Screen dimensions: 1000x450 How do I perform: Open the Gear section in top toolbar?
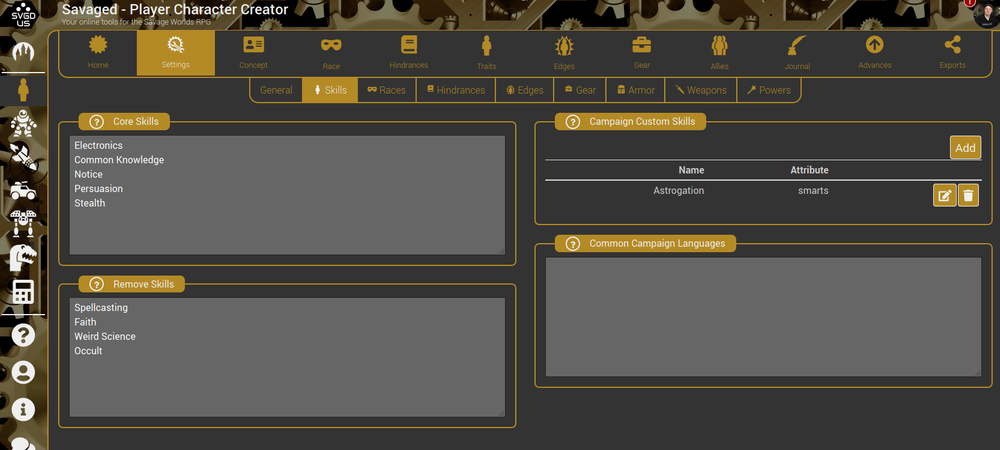point(642,53)
